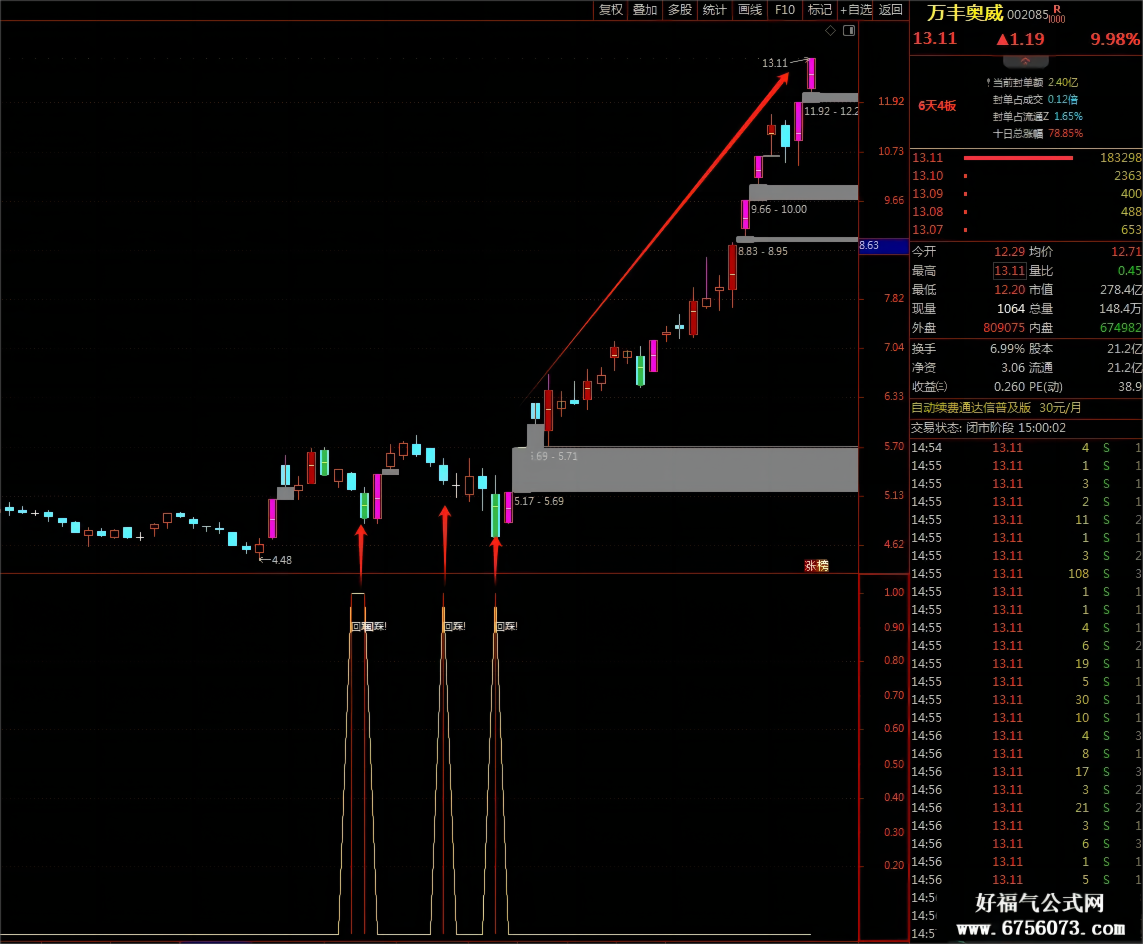The width and height of the screenshot is (1143, 944).
Task: Click the boxed 最高 value 13.11
Action: (1010, 270)
